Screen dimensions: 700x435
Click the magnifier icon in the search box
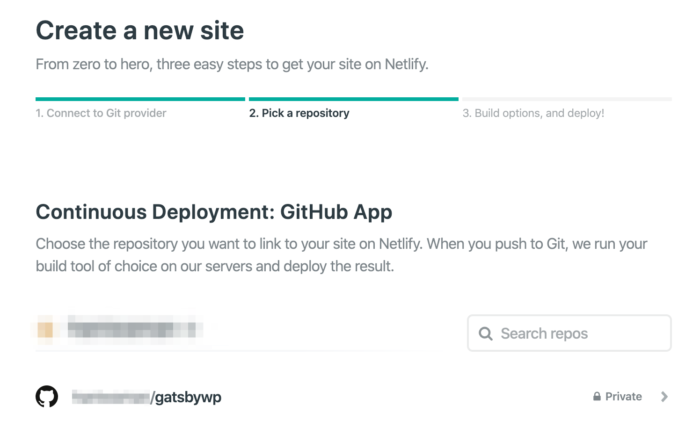[486, 333]
